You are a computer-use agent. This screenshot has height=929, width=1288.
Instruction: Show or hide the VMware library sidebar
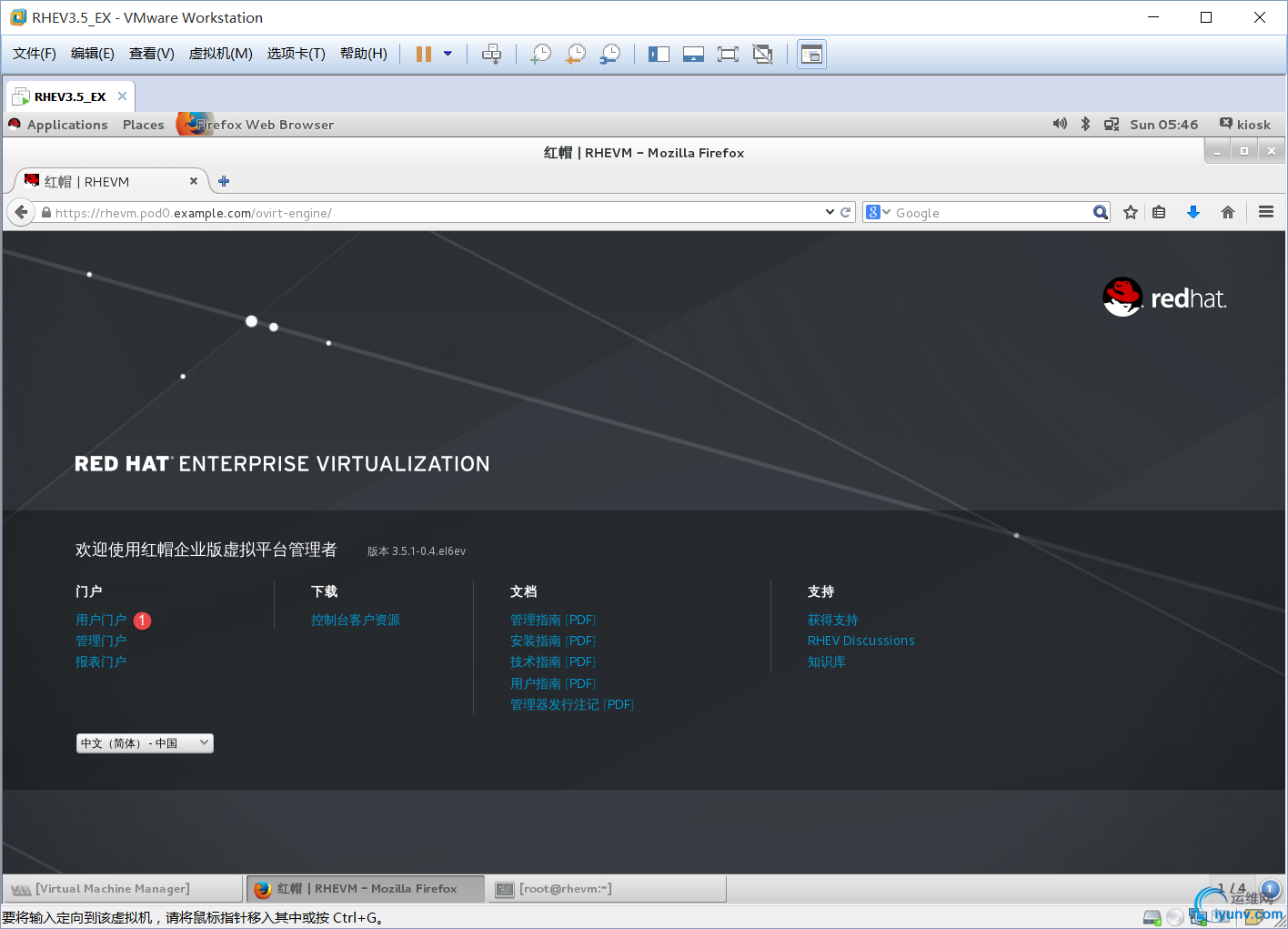pos(659,54)
